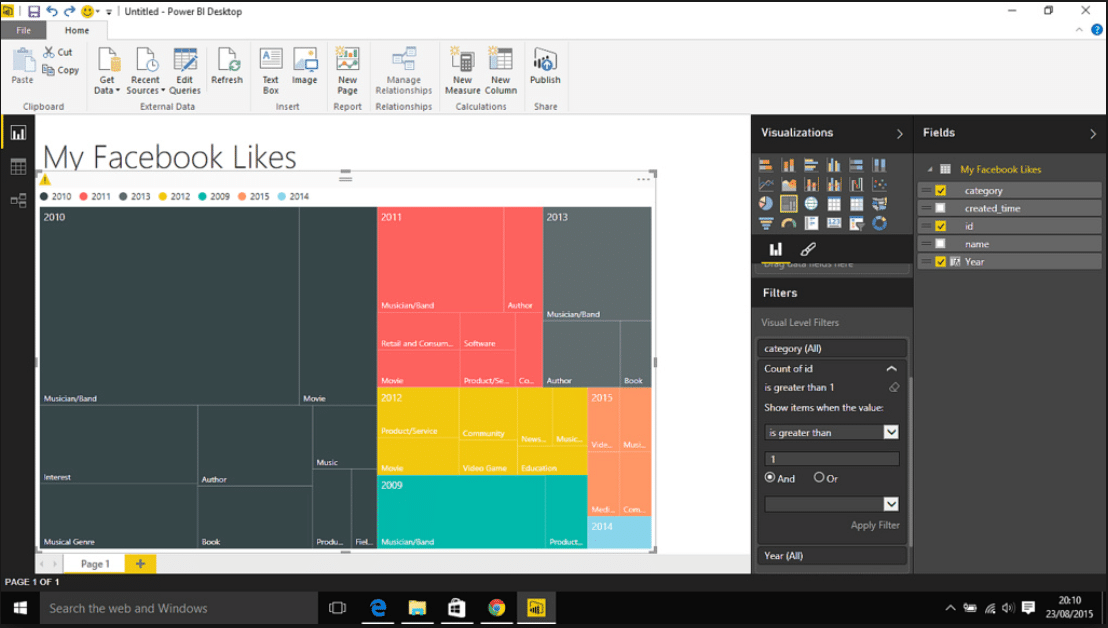Collapse the Count of id filter card
Image resolution: width=1108 pixels, height=628 pixels.
[x=892, y=369]
